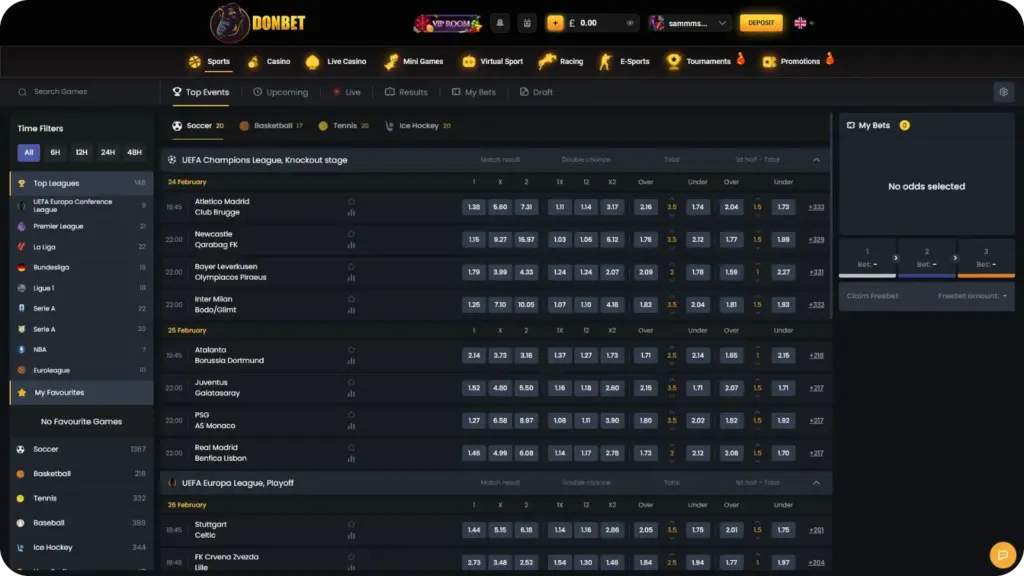Open statistics icon for Juventus match
Screen dimensions: 1024x576
tap(351, 393)
